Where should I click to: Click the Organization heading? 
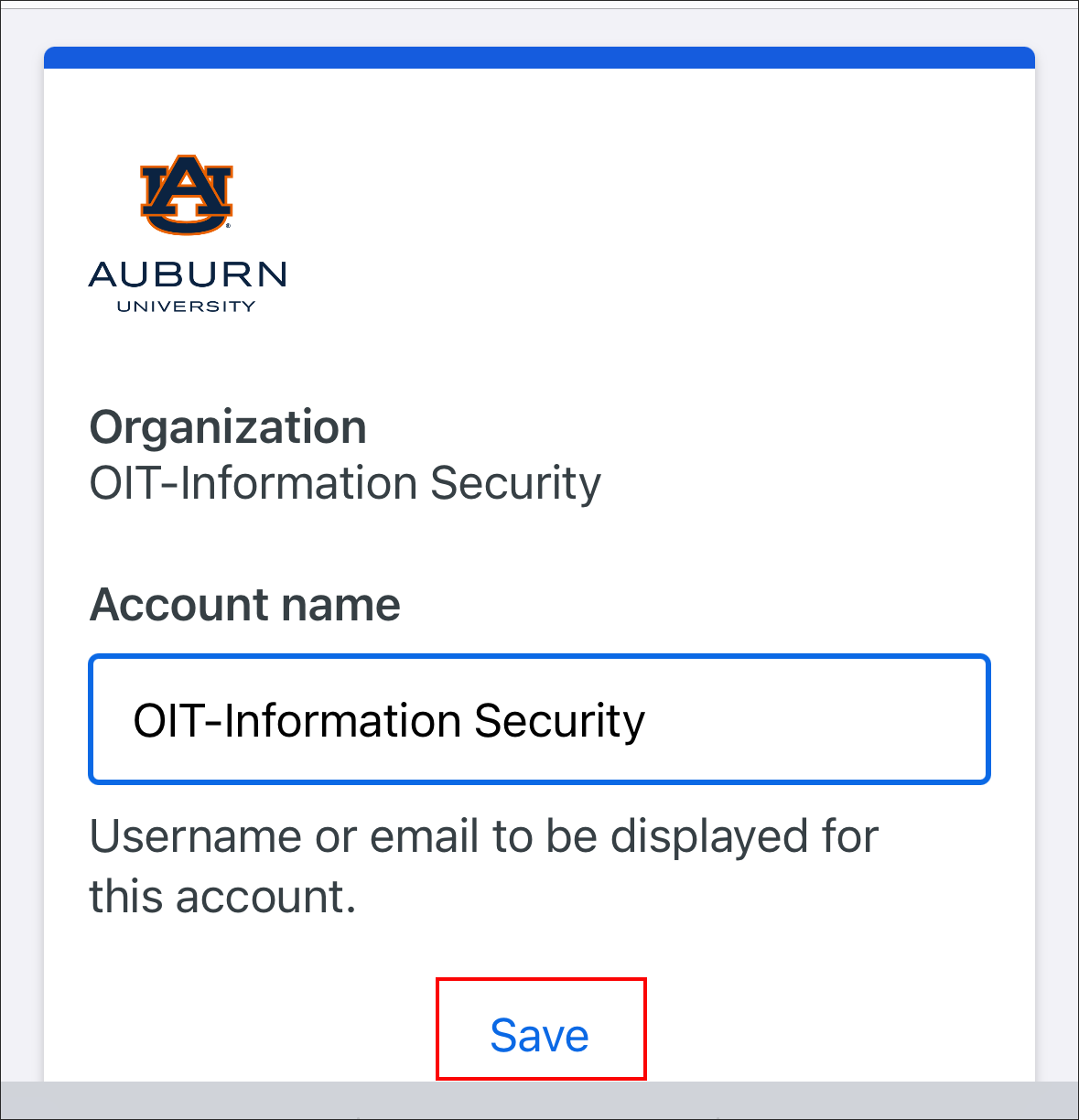click(227, 426)
